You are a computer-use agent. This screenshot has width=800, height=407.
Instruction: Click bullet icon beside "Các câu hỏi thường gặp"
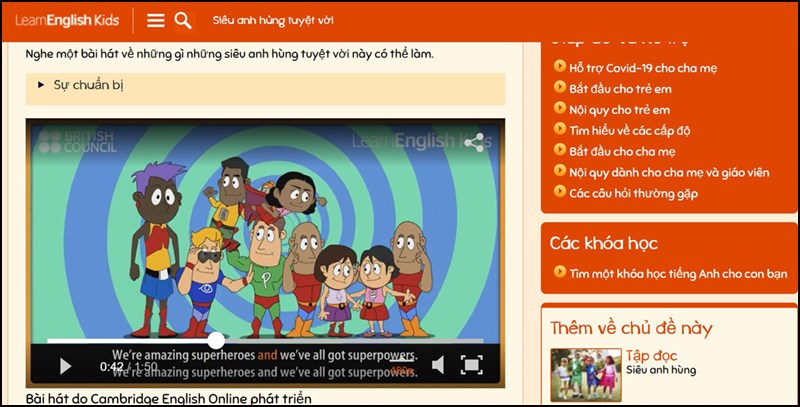[x=560, y=191]
